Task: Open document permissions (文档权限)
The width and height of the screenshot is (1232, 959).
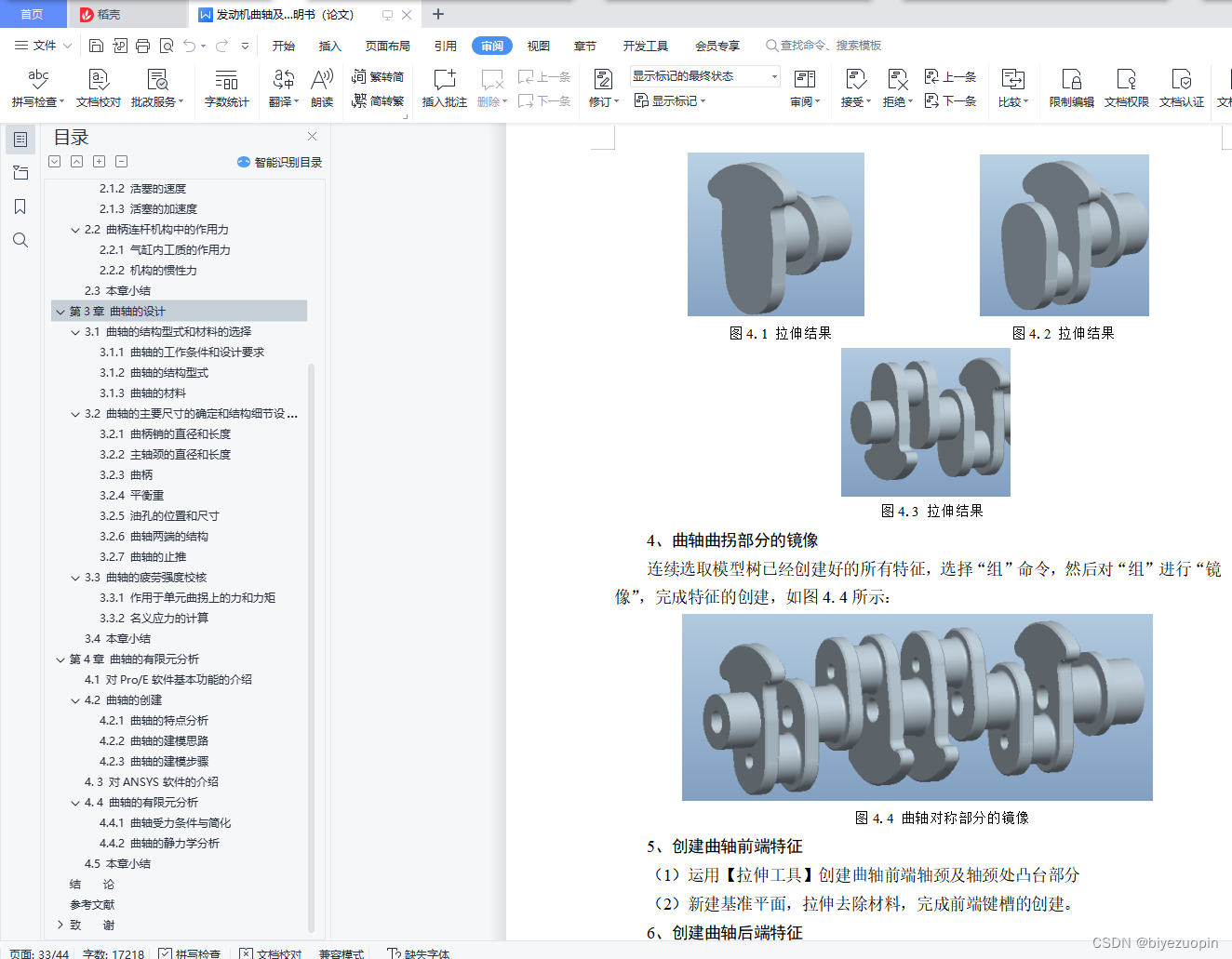Action: tap(1126, 88)
